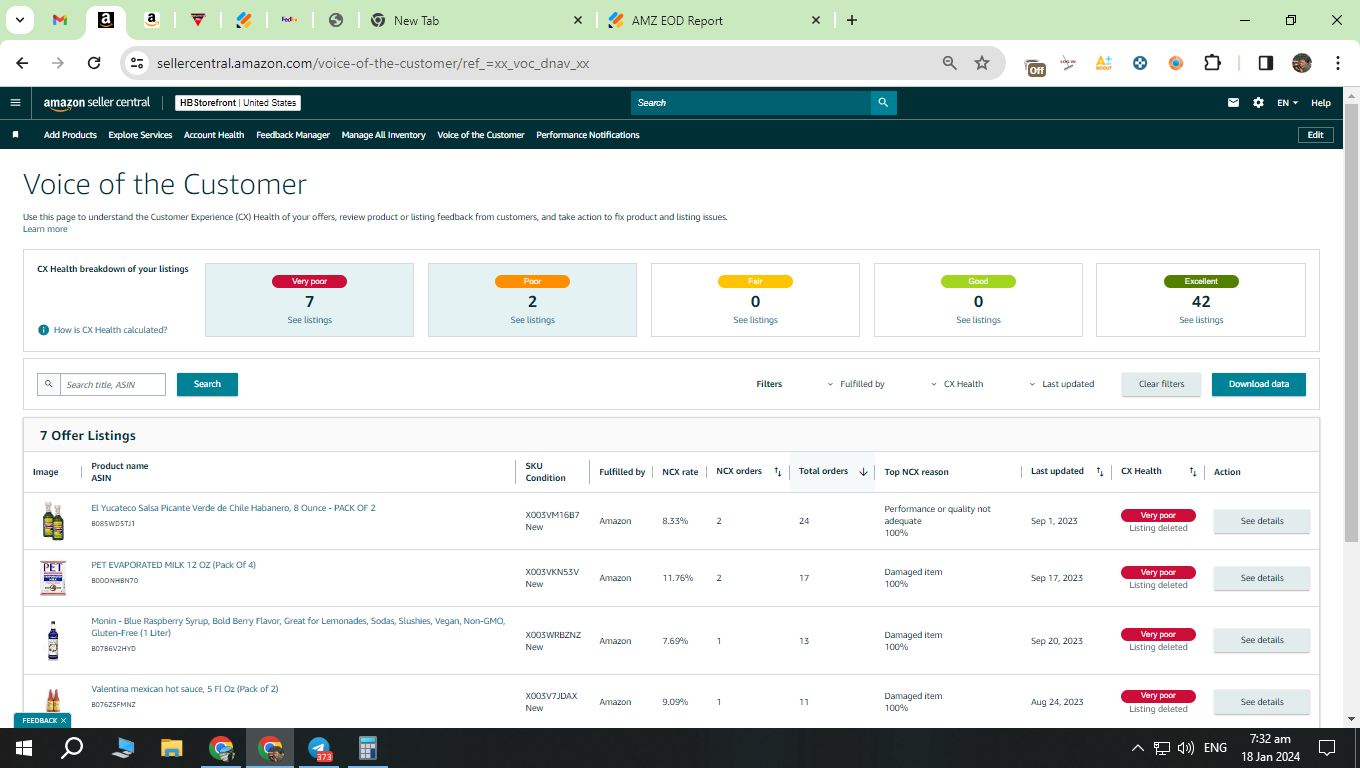
Task: Open new browser tab plus icon
Action: (x=852, y=20)
